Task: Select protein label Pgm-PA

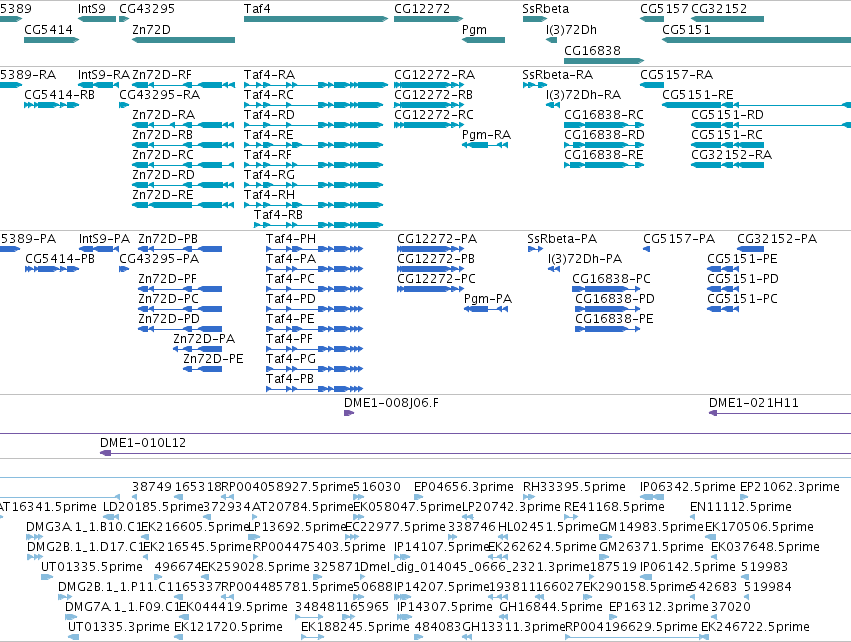Action: [x=488, y=299]
